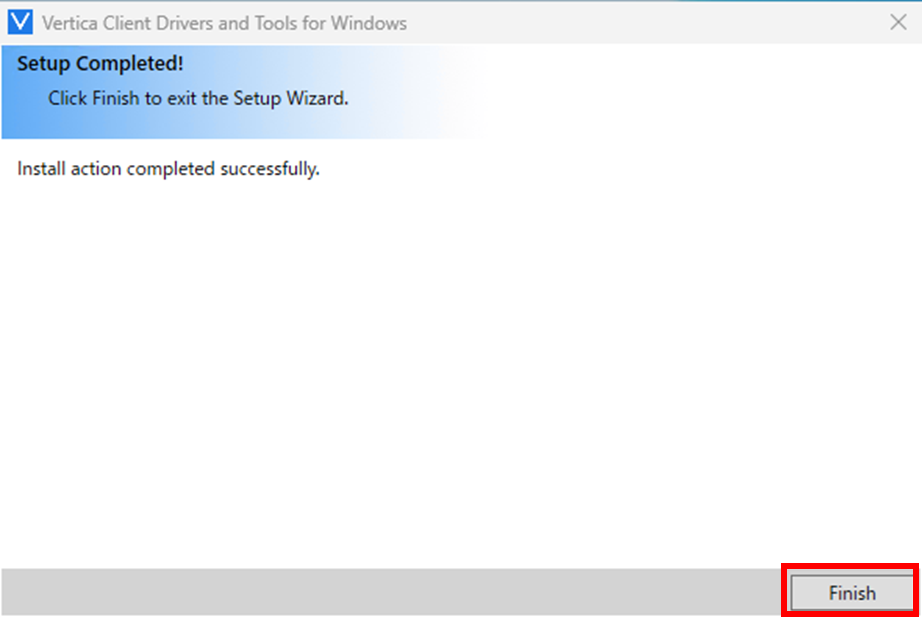Select the 'Setup Completed!' heading

pos(100,64)
